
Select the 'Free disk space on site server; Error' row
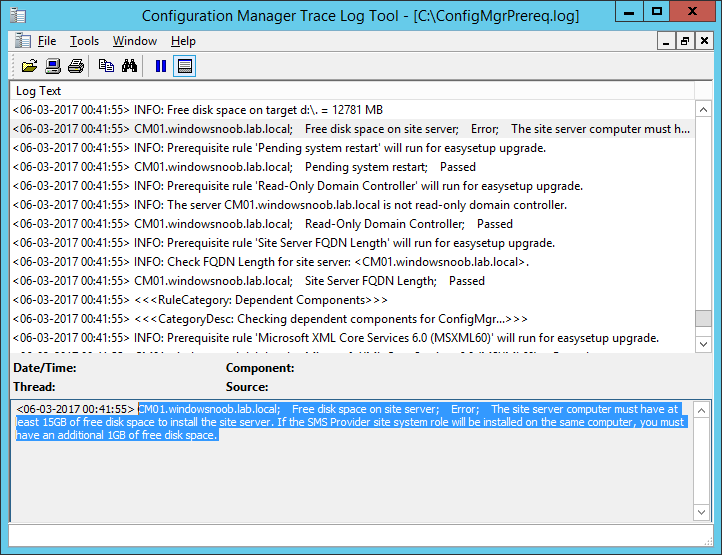coord(352,129)
